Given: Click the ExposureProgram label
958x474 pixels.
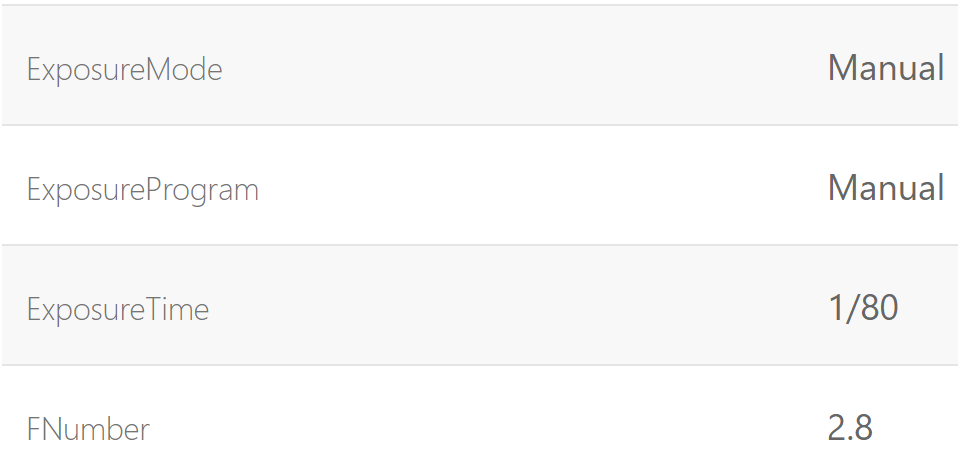Looking at the screenshot, I should tap(142, 190).
